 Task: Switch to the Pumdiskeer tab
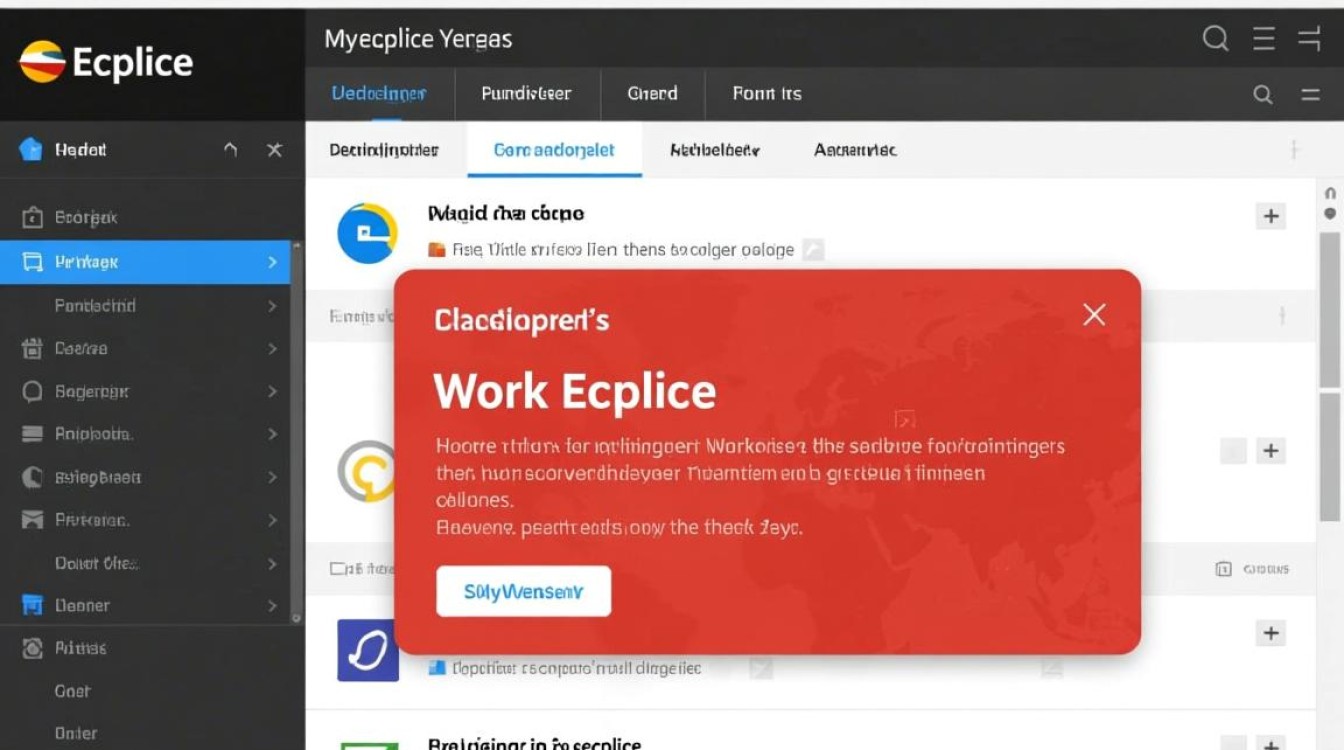click(526, 94)
